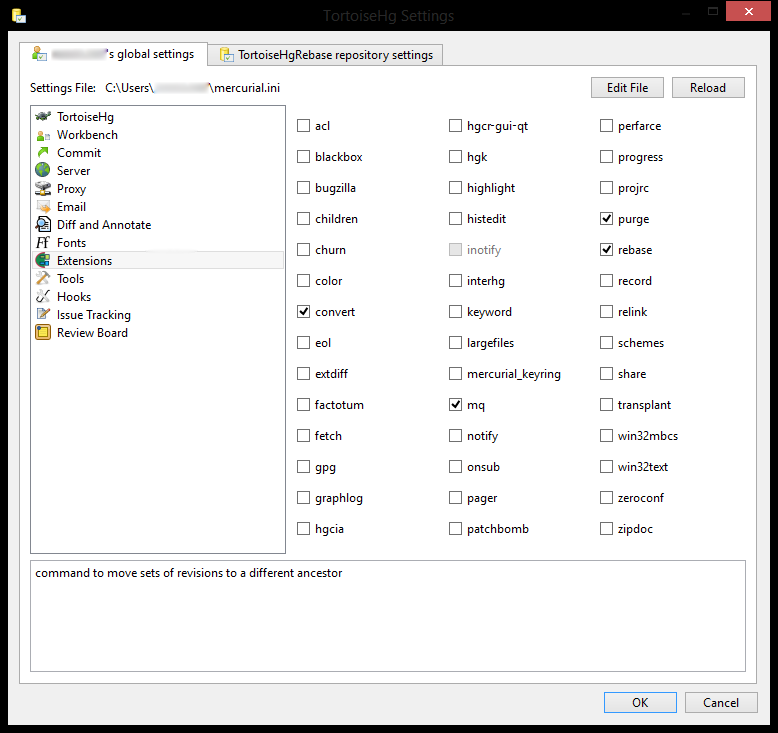Enable the record extension
Screen dimensions: 778x733
(606, 281)
